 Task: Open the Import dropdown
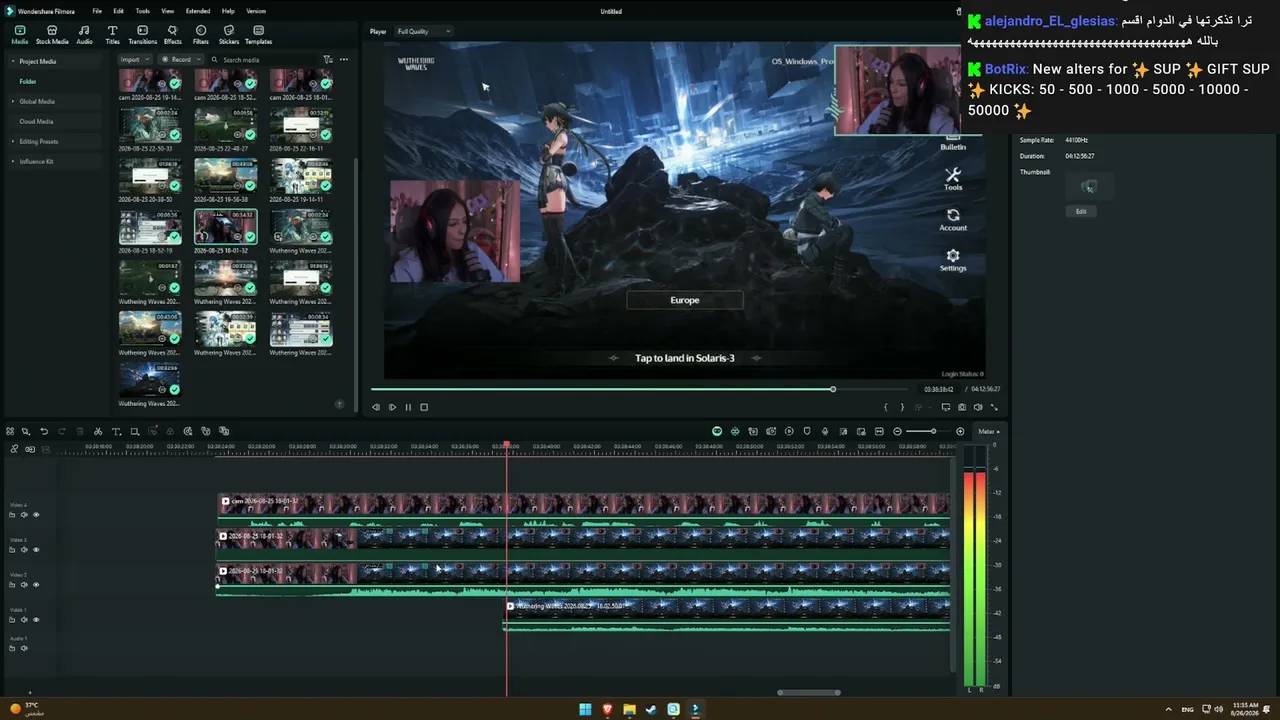click(x=133, y=60)
